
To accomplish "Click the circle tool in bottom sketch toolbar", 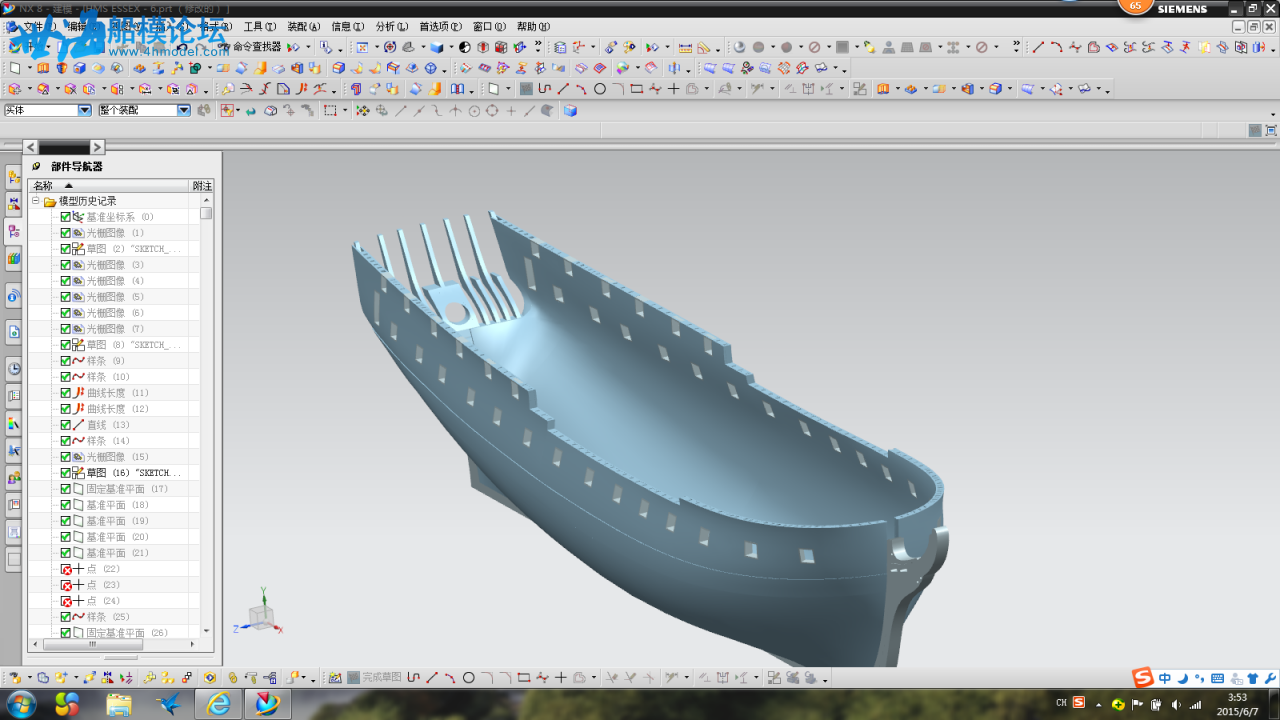I will coord(468,678).
